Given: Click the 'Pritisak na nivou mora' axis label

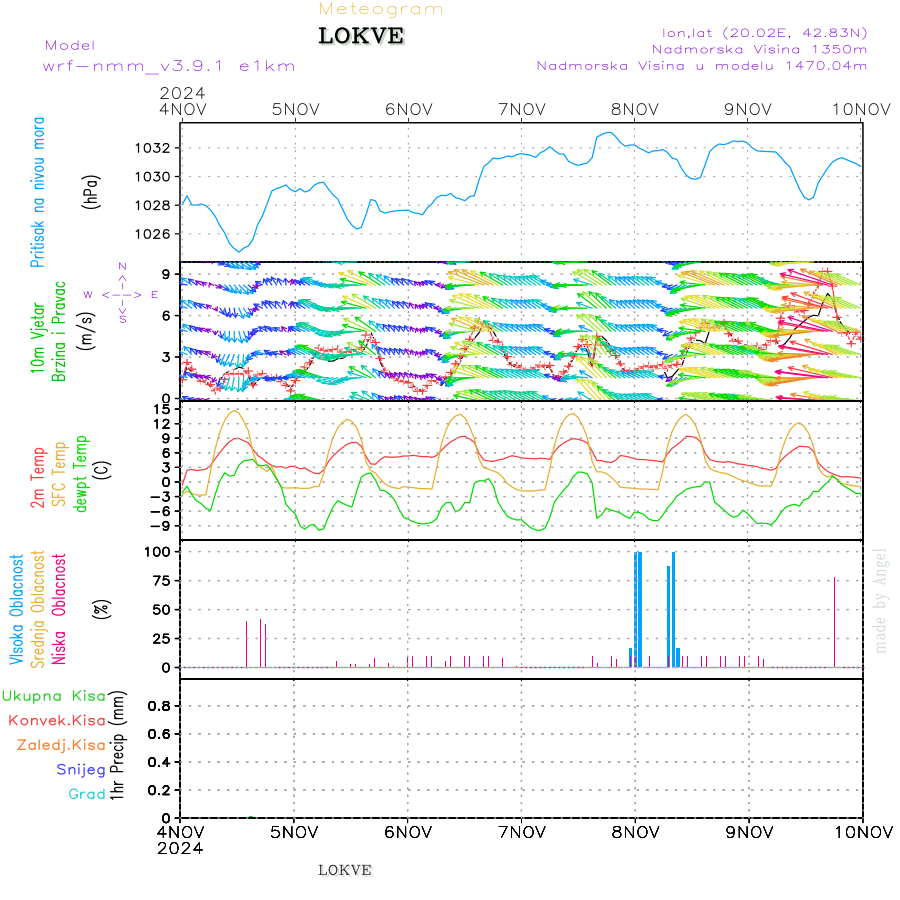Looking at the screenshot, I should [37, 192].
